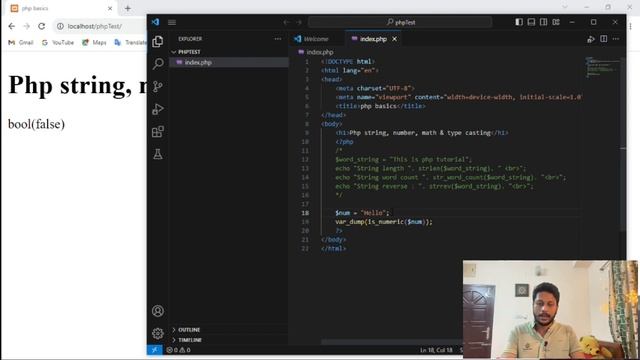Open the Gmail bookmark
640x360 pixels.
point(21,42)
